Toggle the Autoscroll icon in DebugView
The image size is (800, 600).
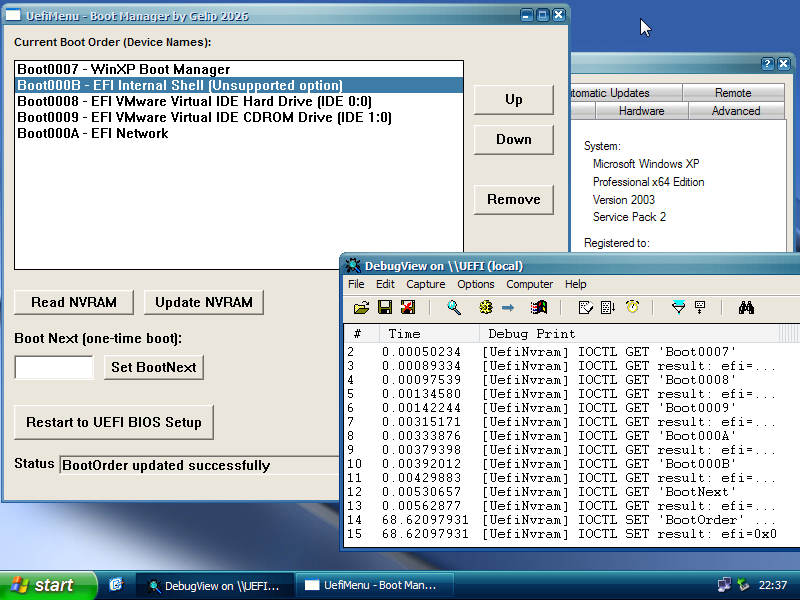[608, 307]
